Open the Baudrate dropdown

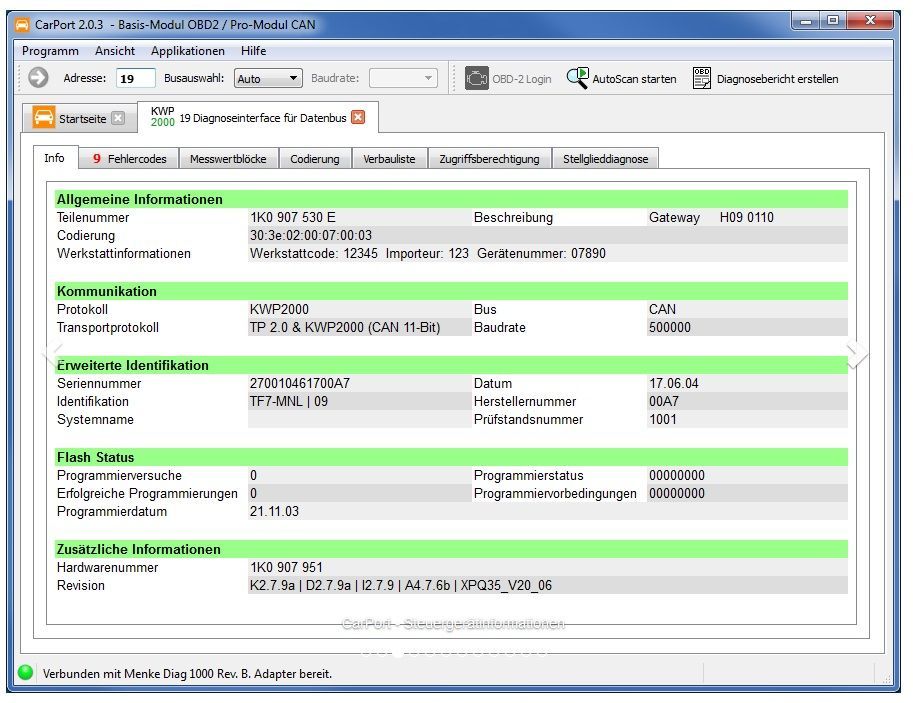[x=403, y=78]
